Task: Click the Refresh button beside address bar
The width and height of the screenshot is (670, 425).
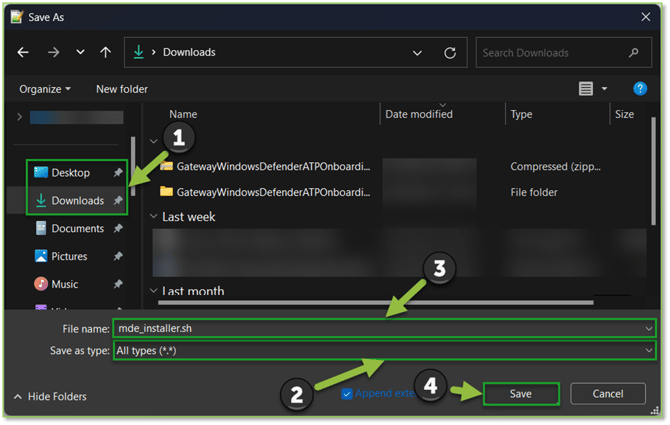Action: click(x=450, y=53)
